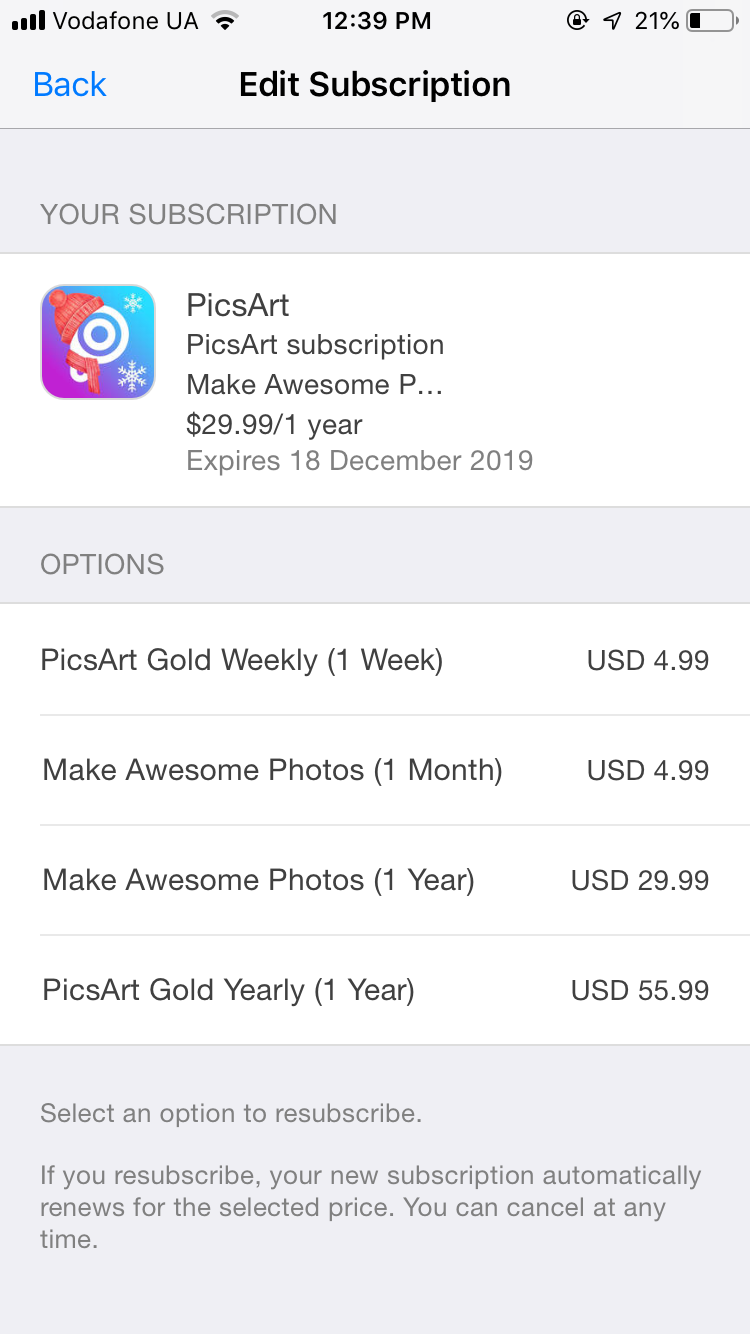This screenshot has width=750, height=1334.
Task: Tap the $29.99/1 year current price
Action: pyautogui.click(x=274, y=425)
